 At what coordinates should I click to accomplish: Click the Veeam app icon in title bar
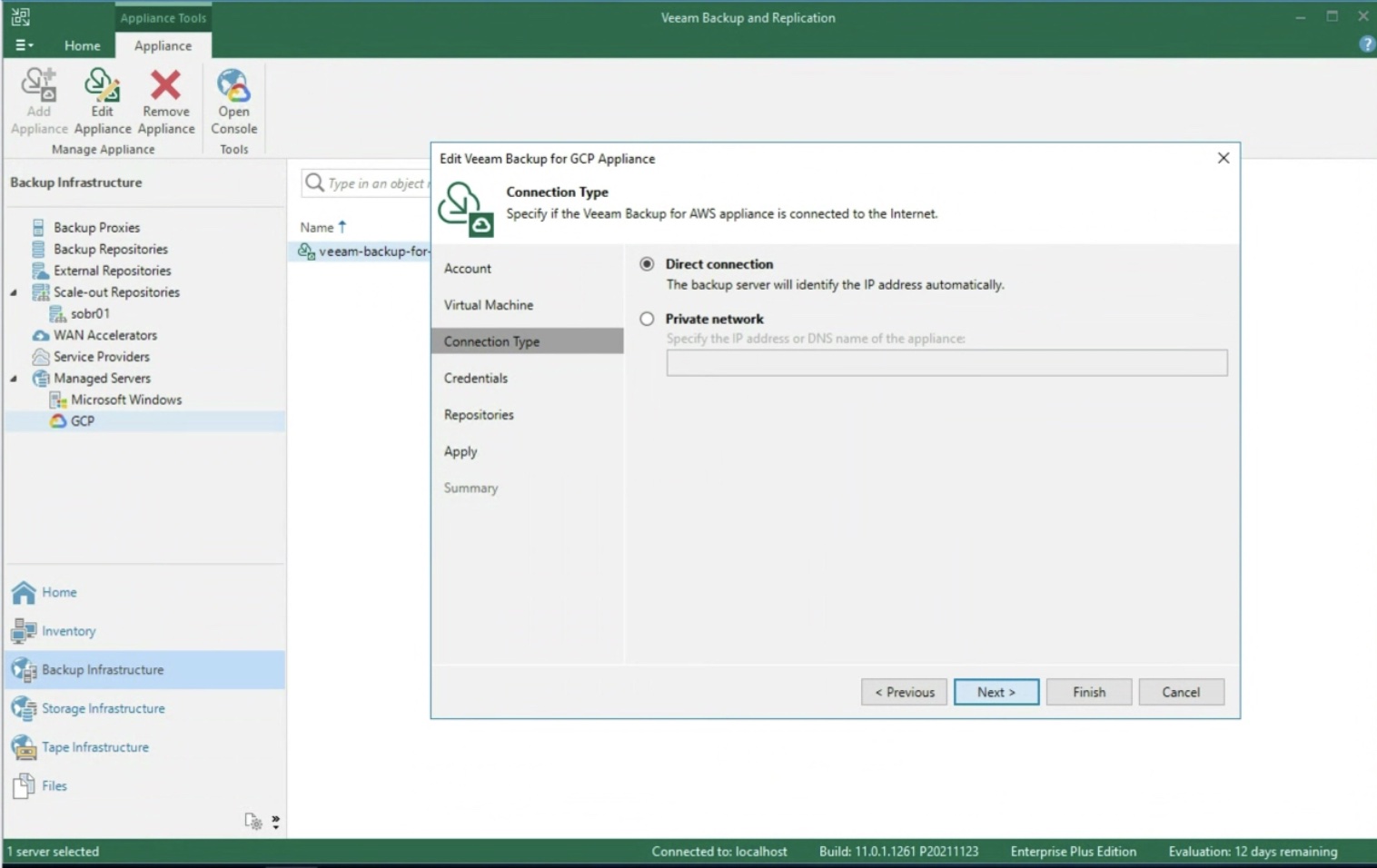[x=20, y=16]
